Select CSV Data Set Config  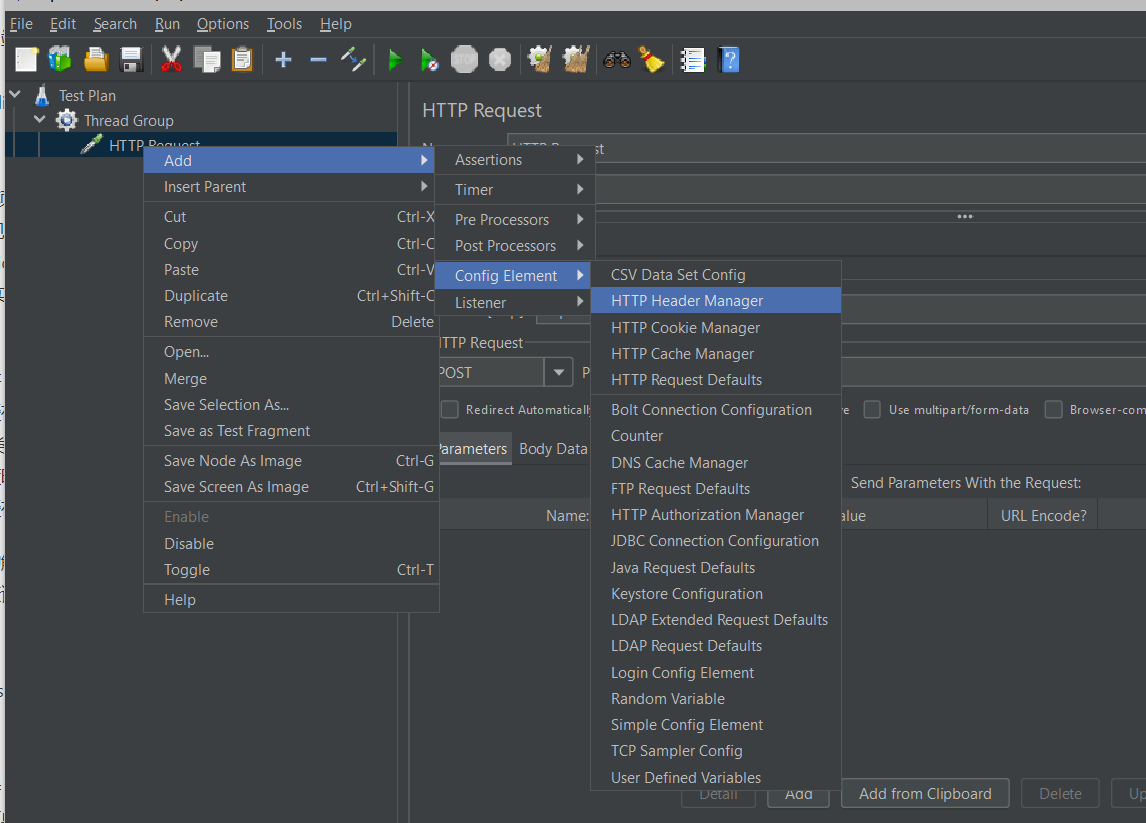tap(716, 275)
